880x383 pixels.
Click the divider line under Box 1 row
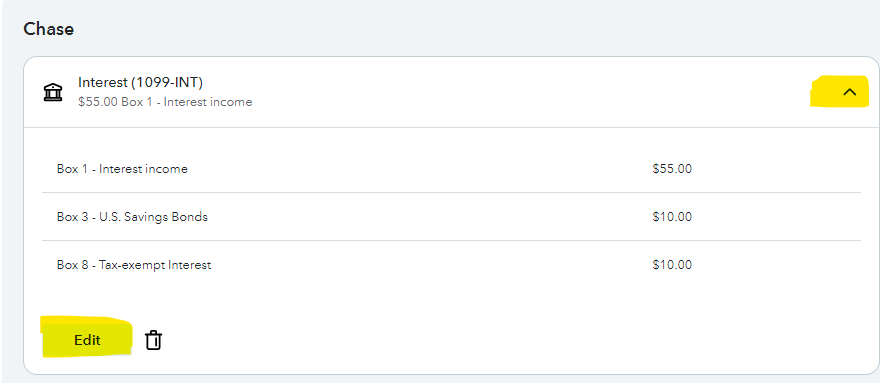pos(451,193)
